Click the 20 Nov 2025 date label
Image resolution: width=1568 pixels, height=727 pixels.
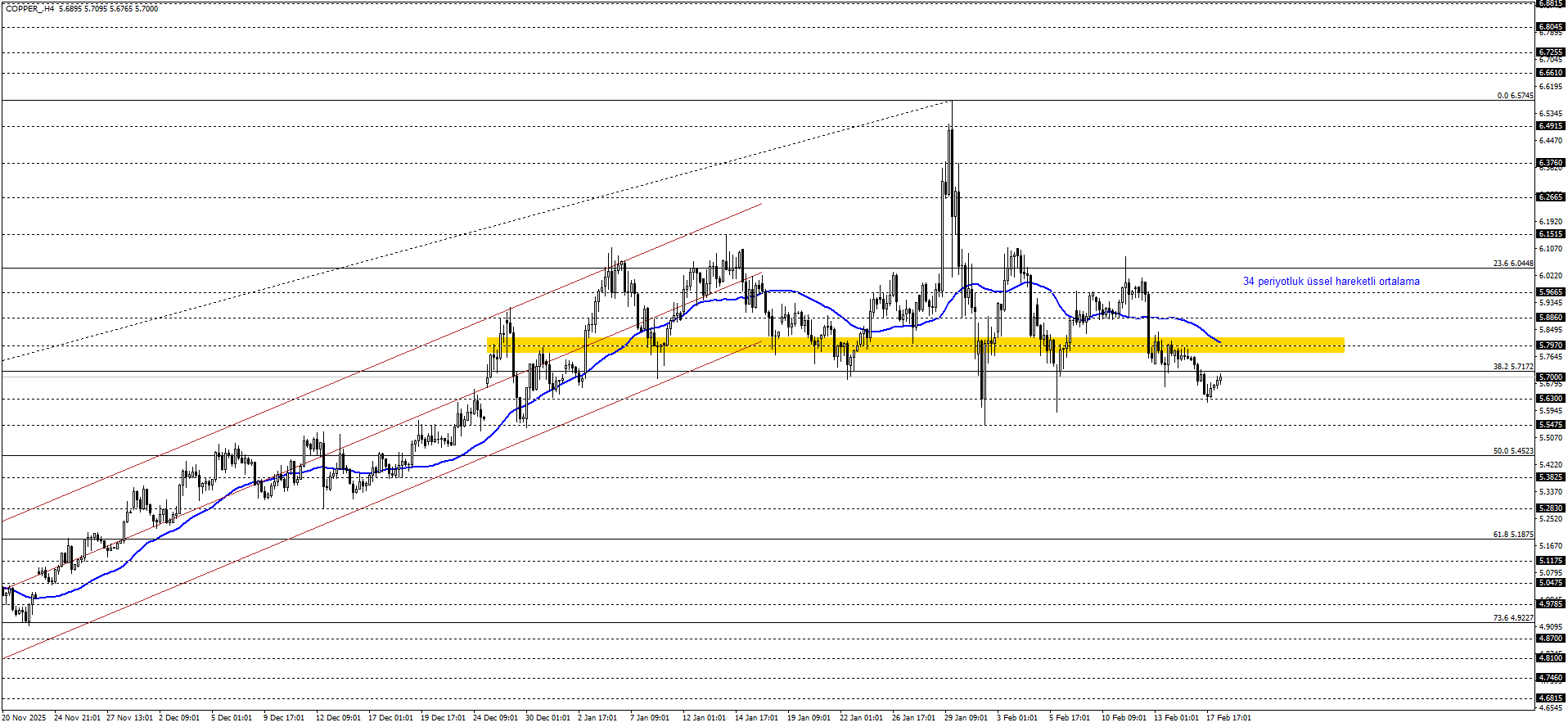[x=24, y=718]
